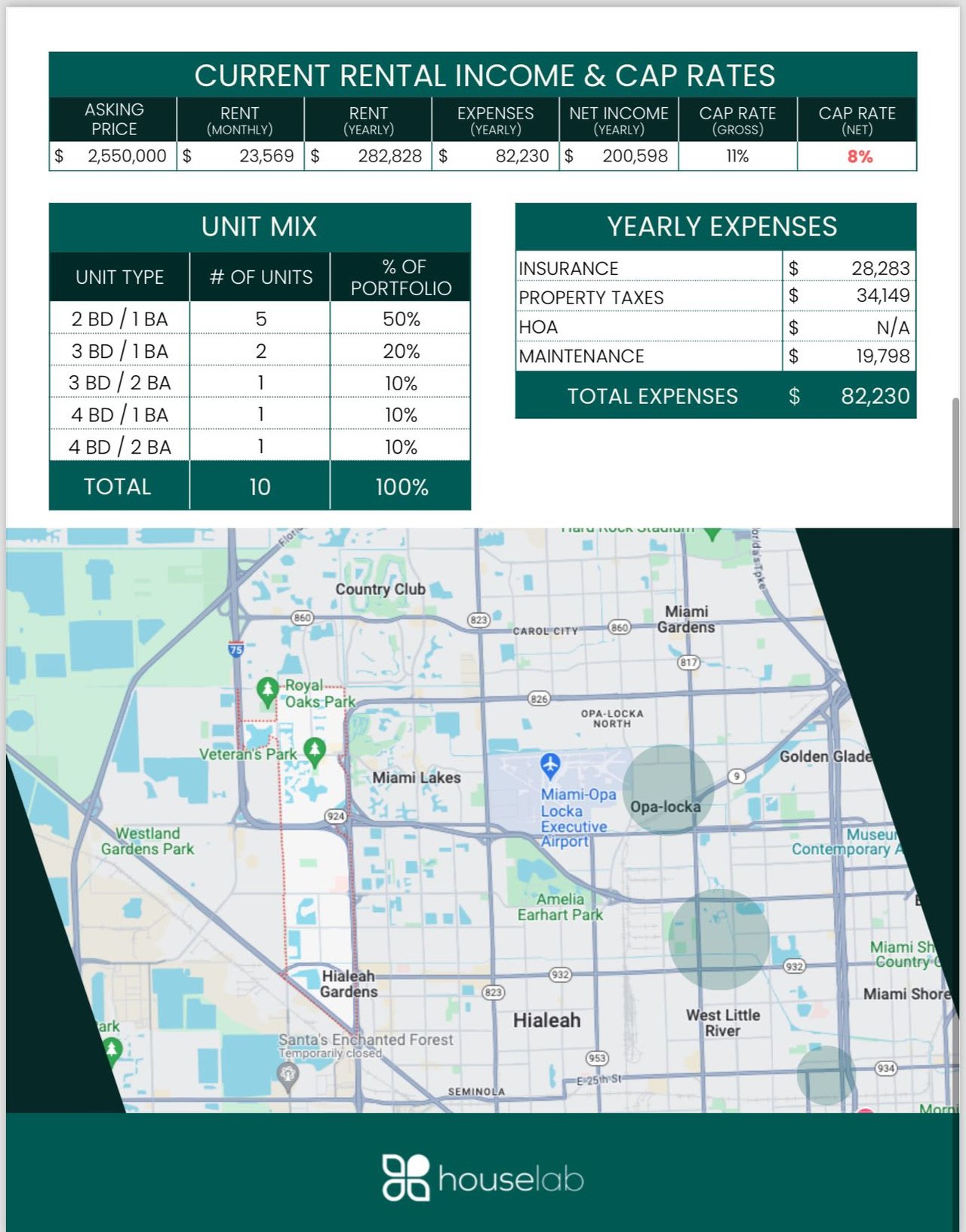This screenshot has height=1232, width=966.
Task: Select the asking price 2,550,000 value
Action: (127, 156)
